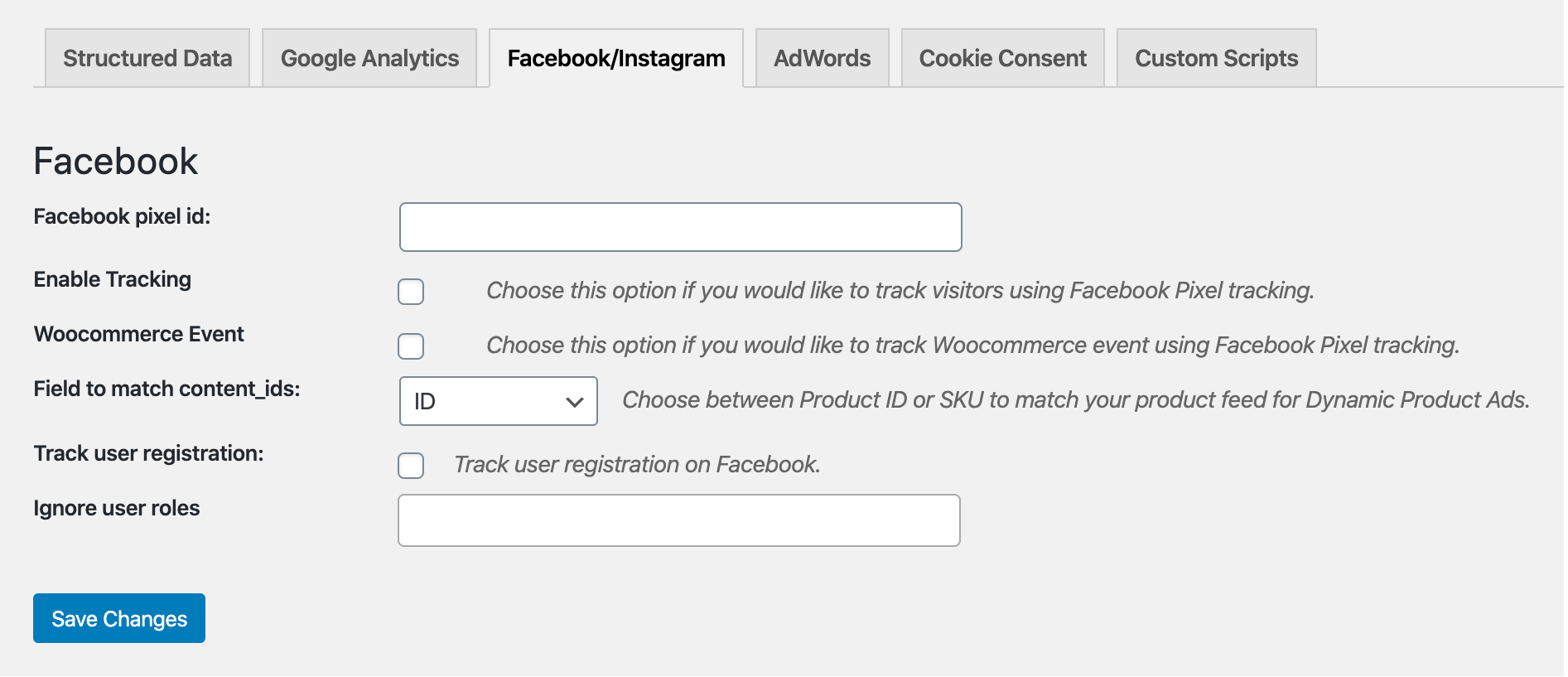The height and width of the screenshot is (677, 1568).
Task: Open the content_ids ID dropdown
Action: [x=497, y=401]
